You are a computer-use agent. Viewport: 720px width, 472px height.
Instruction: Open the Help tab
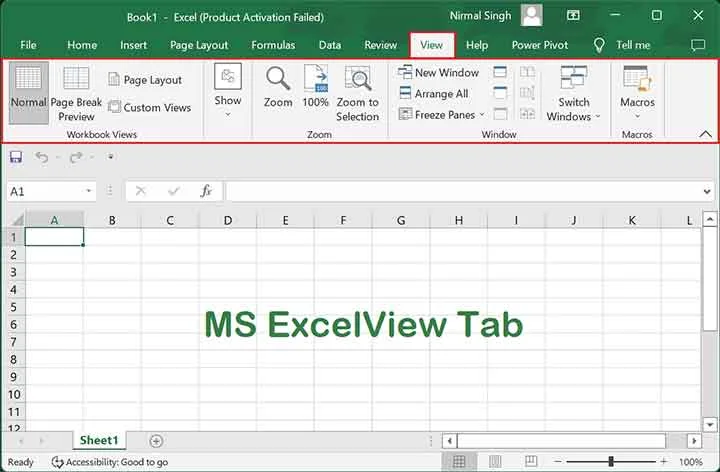(x=477, y=45)
